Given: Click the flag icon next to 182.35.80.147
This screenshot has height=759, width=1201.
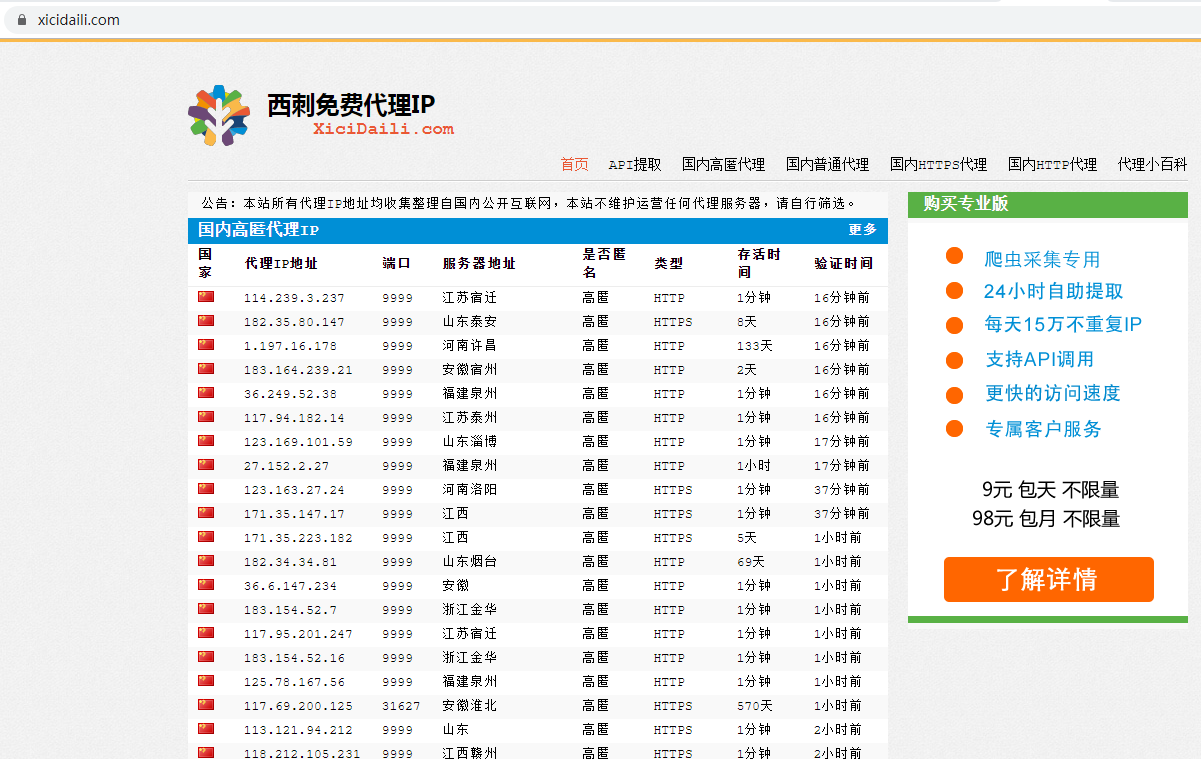Looking at the screenshot, I should click(x=205, y=320).
